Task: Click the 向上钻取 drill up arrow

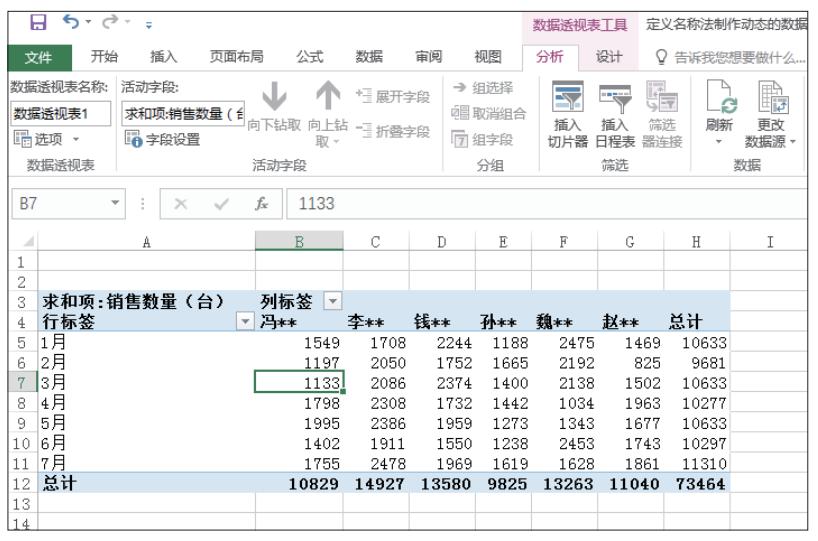Action: (x=328, y=113)
